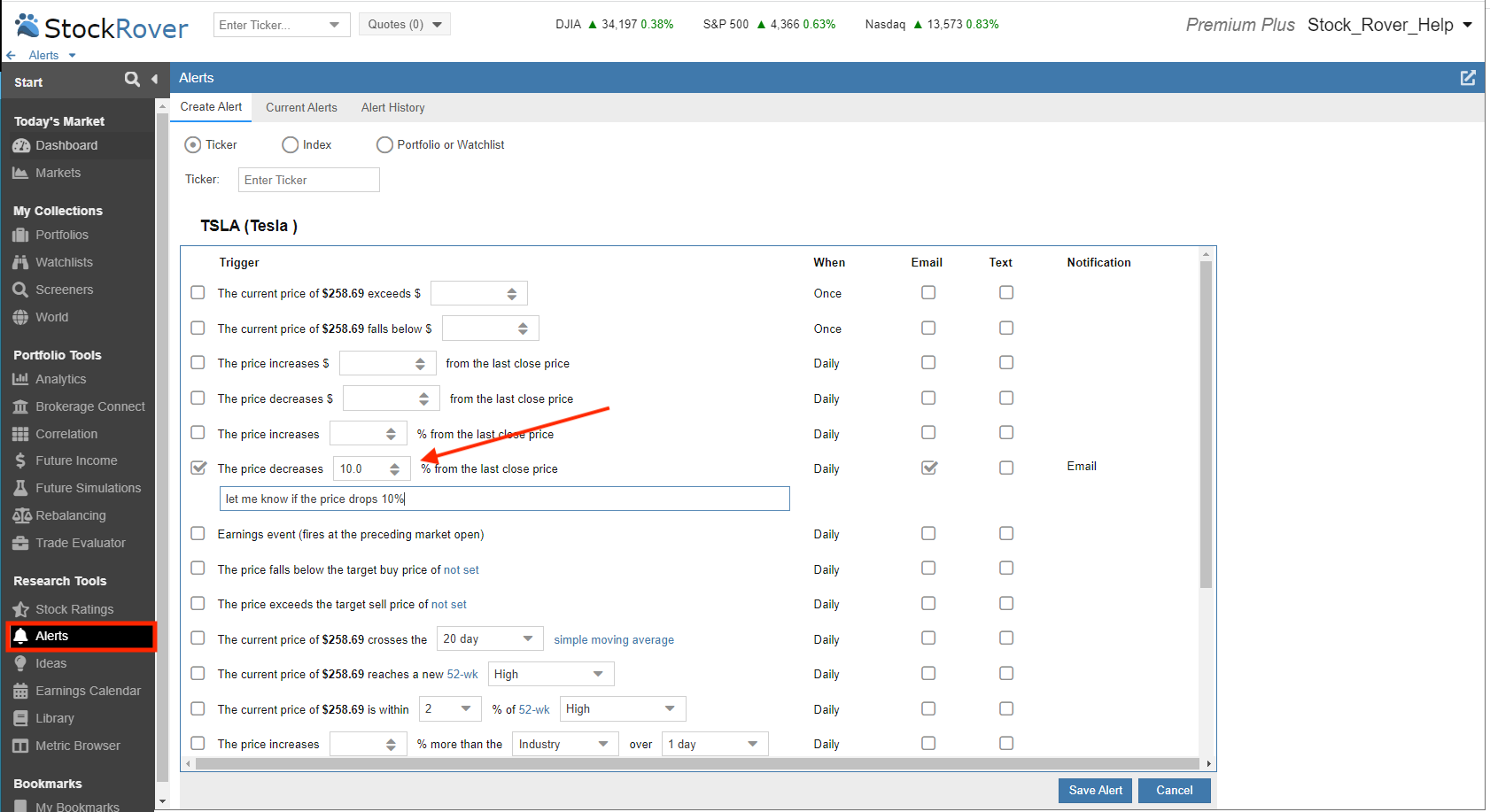Enable the 52-wk new High trigger
1490x812 pixels.
tap(198, 673)
